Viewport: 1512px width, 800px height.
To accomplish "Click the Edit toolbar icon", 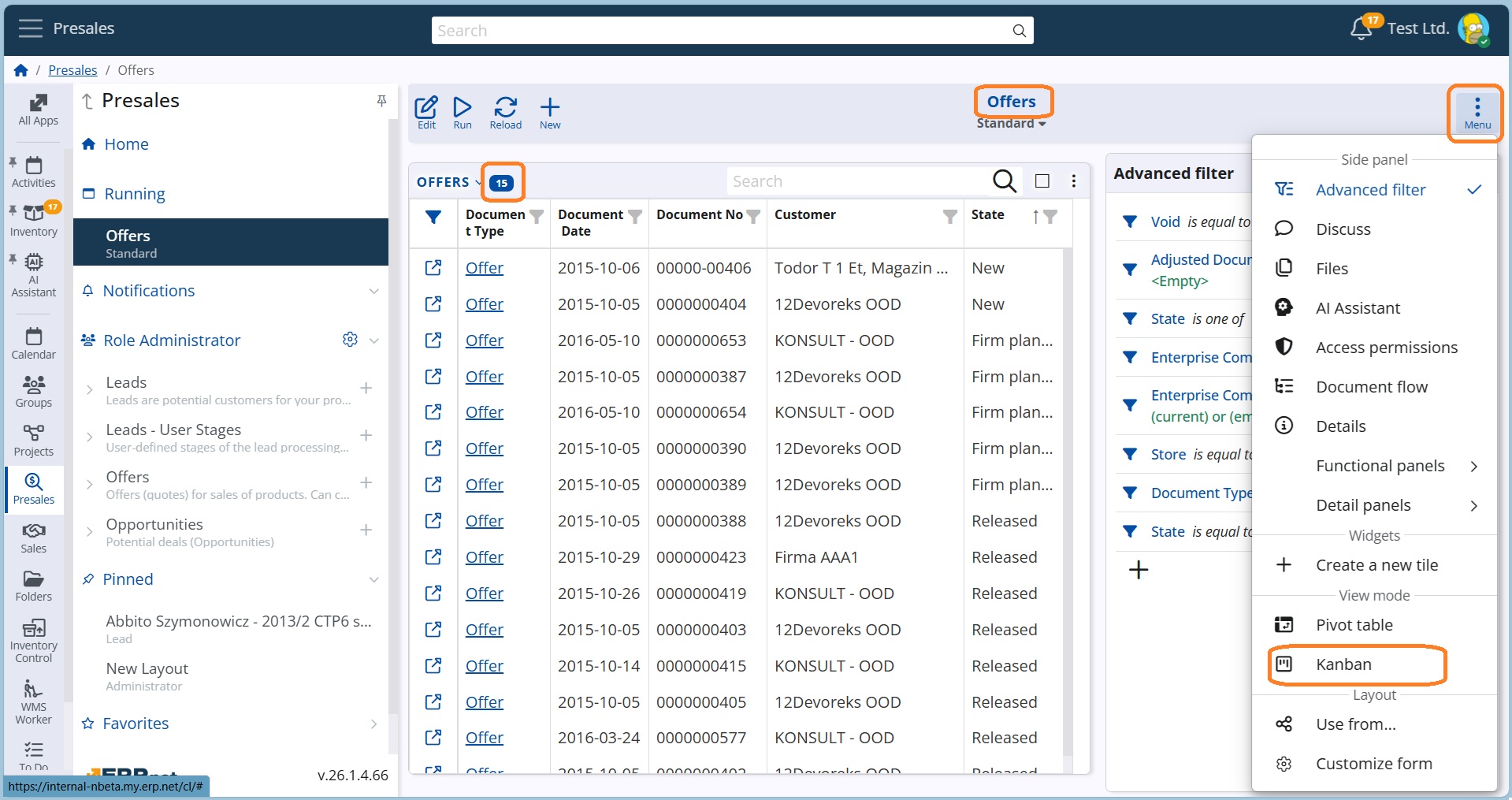I will point(426,113).
